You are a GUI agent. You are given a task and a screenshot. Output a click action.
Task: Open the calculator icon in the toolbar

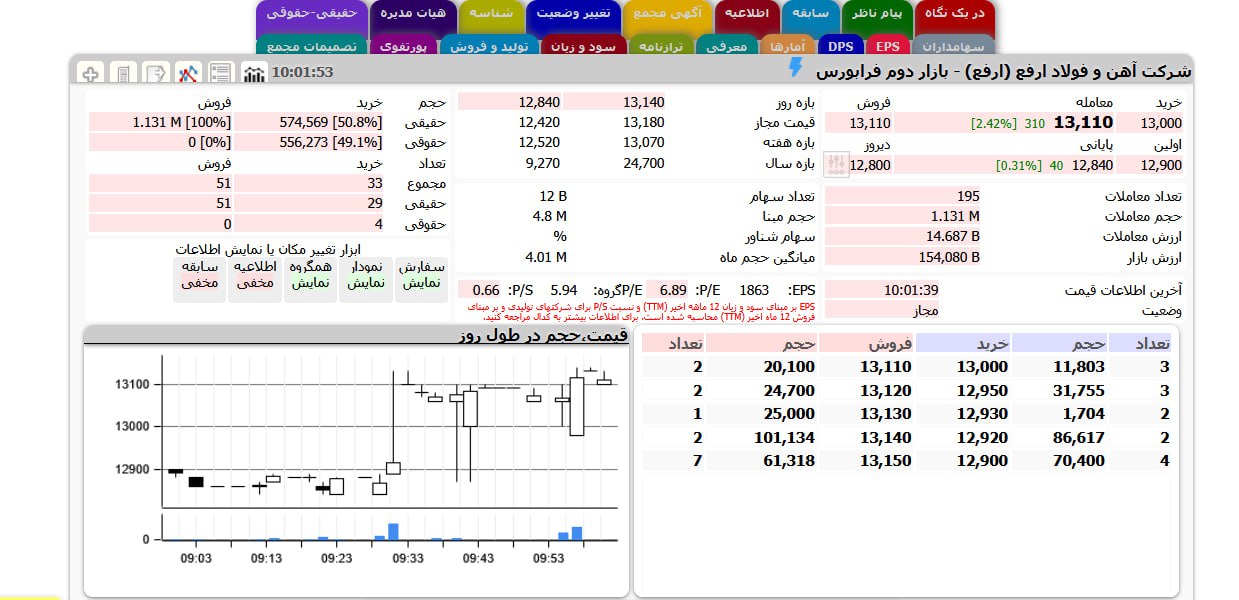123,73
